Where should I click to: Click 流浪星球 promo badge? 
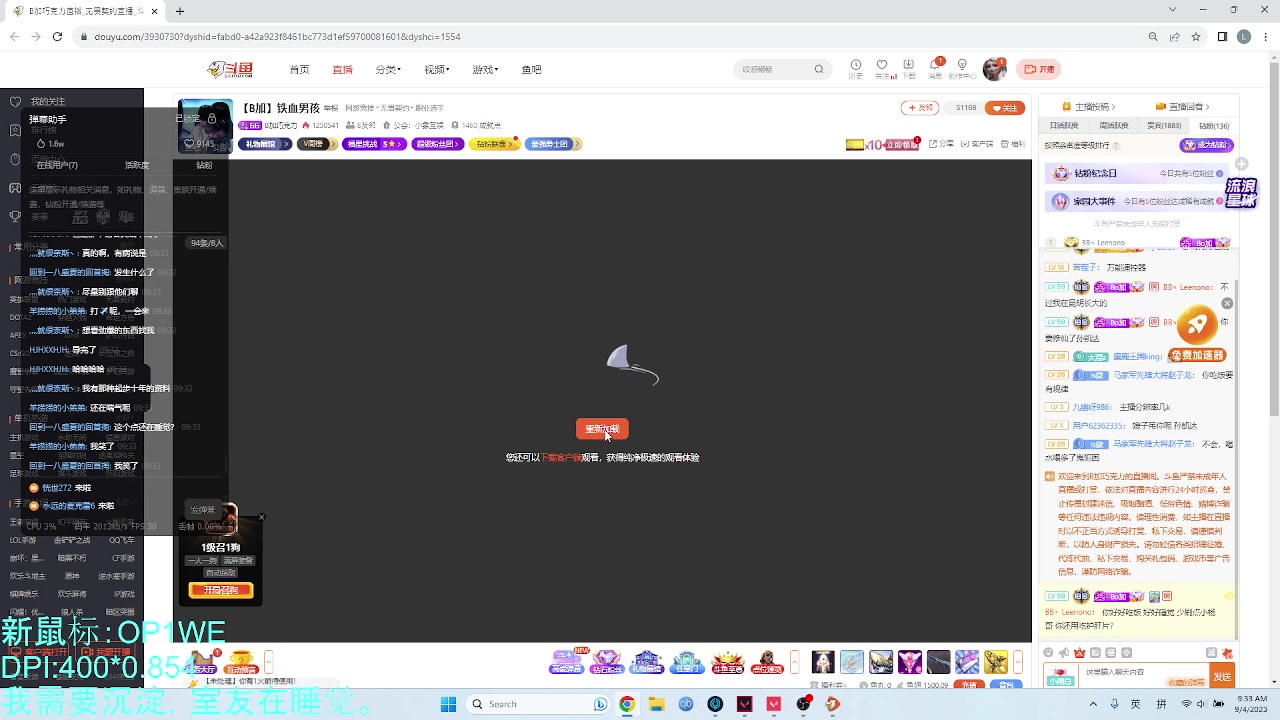point(1241,192)
